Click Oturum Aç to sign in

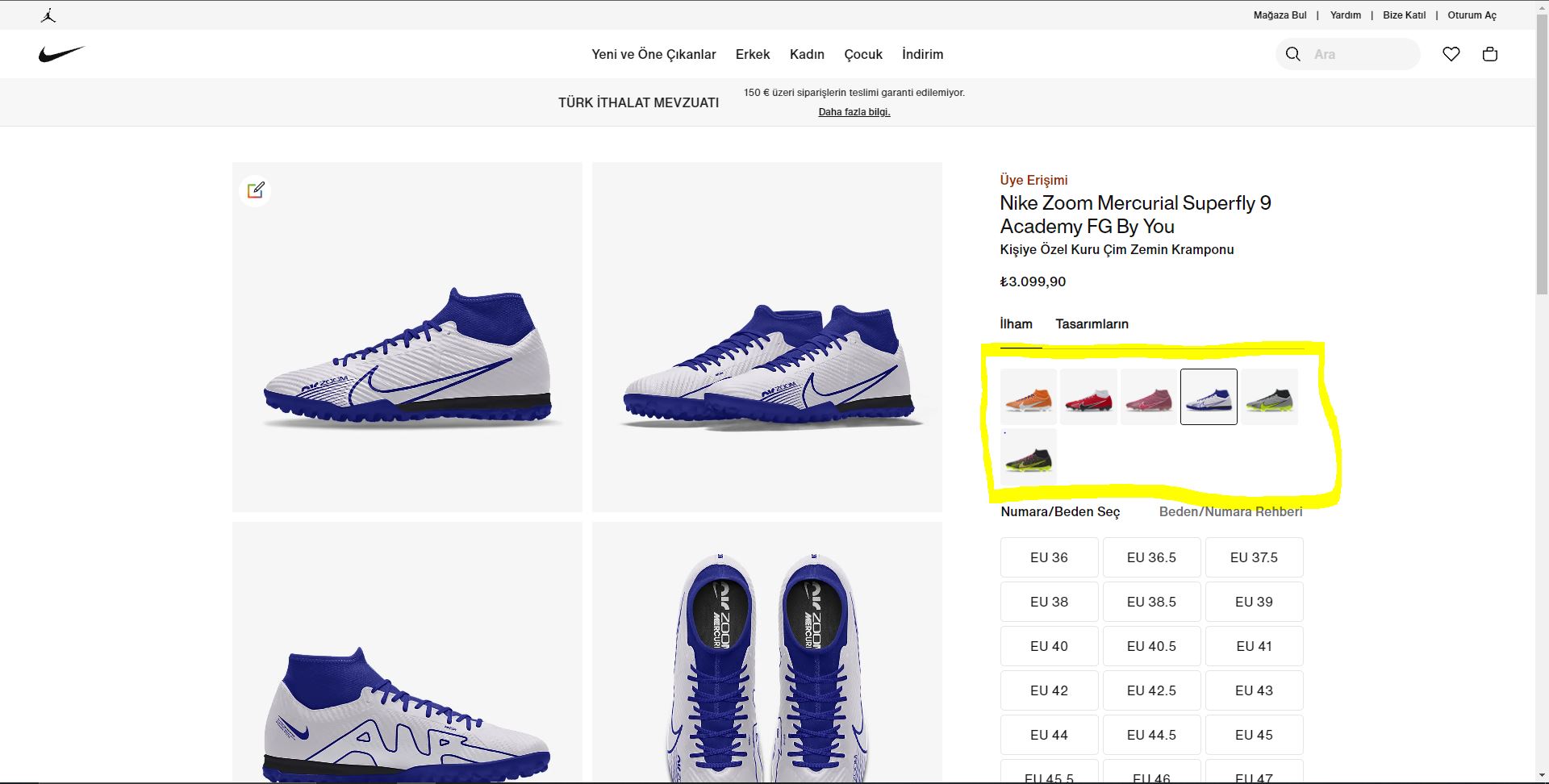tap(1472, 15)
